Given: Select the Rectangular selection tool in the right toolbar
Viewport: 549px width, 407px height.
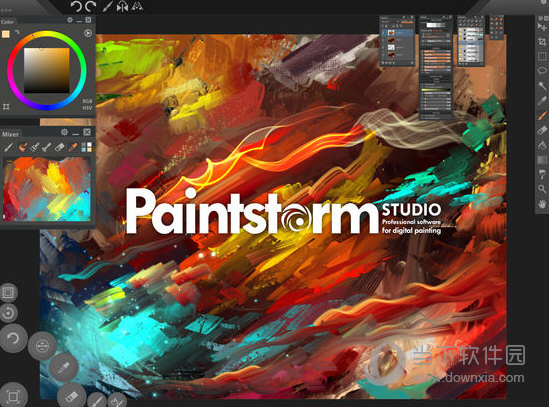Looking at the screenshot, I should click(542, 56).
